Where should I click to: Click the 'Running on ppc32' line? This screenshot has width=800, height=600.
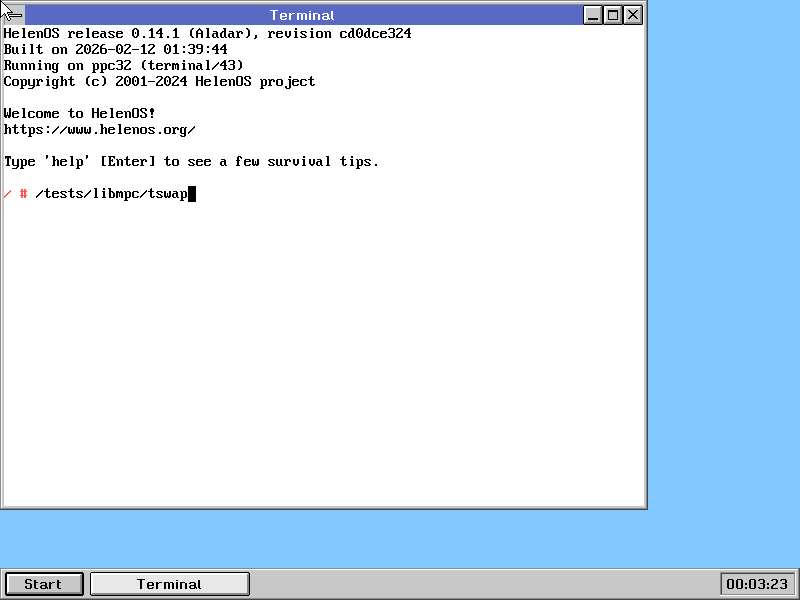(x=123, y=66)
